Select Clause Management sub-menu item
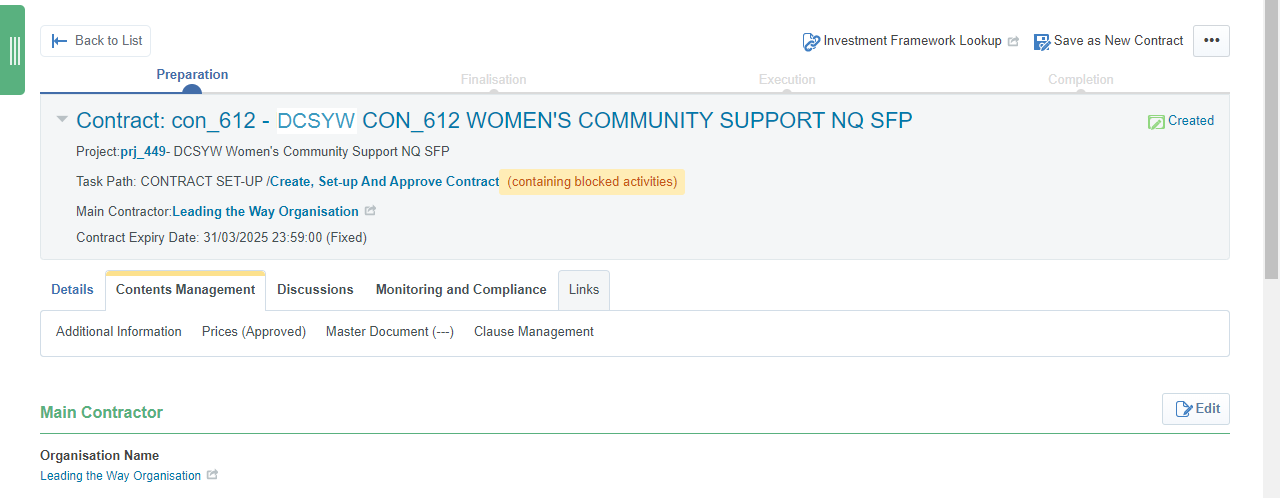1280x498 pixels. 534,332
